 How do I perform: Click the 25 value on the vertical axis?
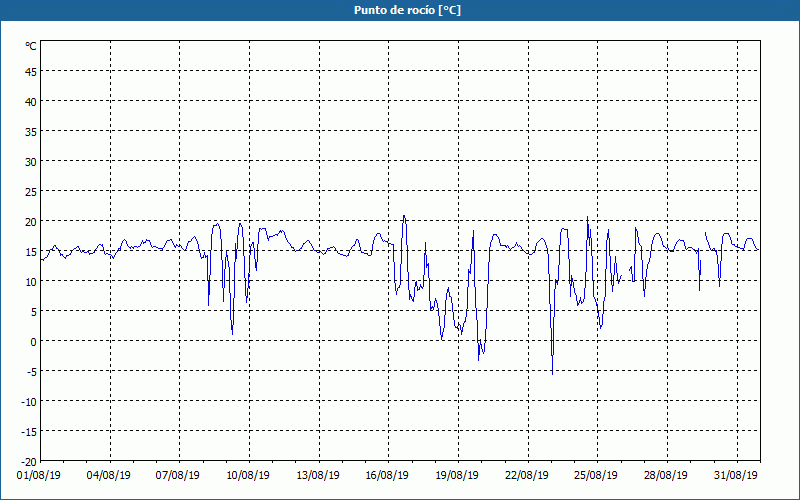31,192
